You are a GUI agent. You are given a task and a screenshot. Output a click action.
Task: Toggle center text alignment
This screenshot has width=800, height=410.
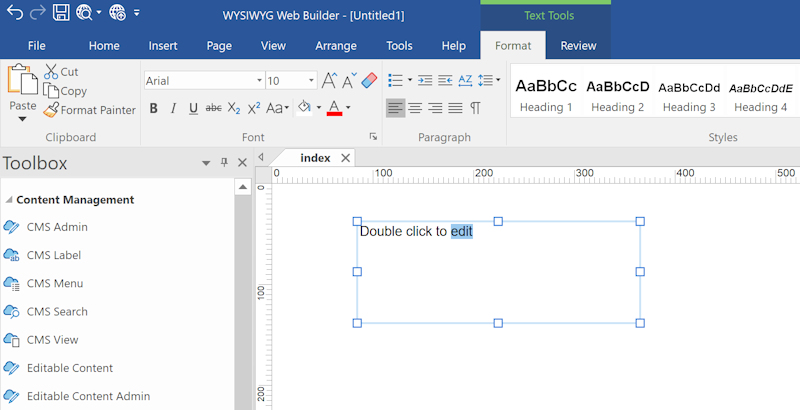(x=415, y=108)
